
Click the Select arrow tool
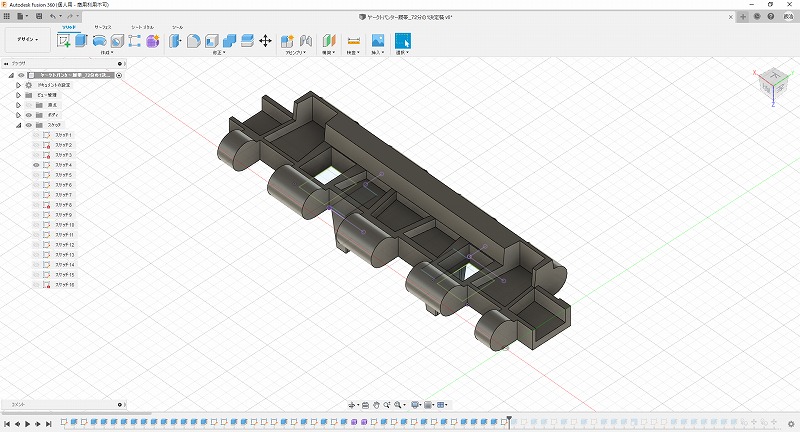point(403,41)
